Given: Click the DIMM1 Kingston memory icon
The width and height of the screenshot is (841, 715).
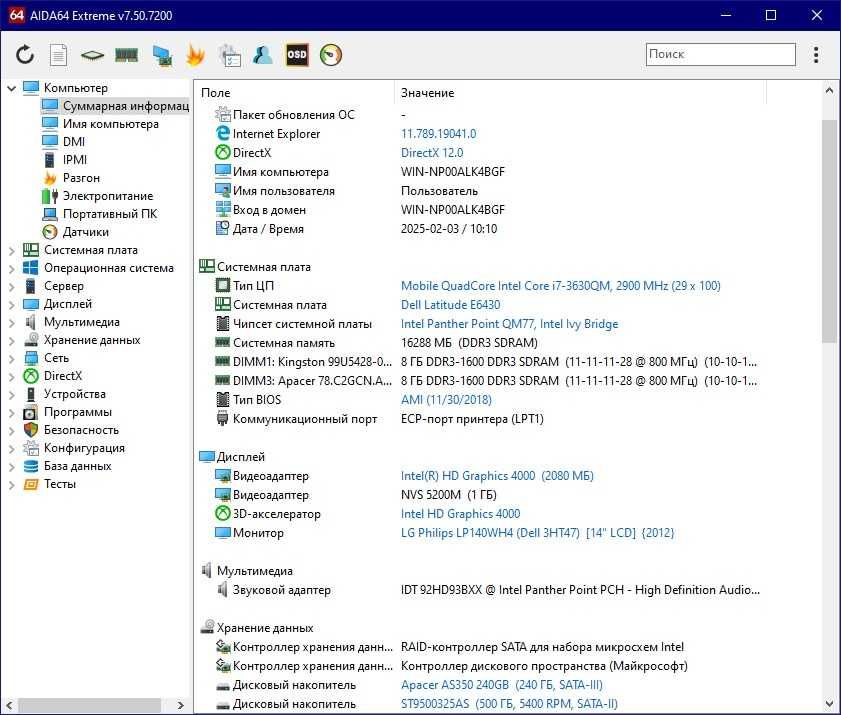Looking at the screenshot, I should click(223, 361).
